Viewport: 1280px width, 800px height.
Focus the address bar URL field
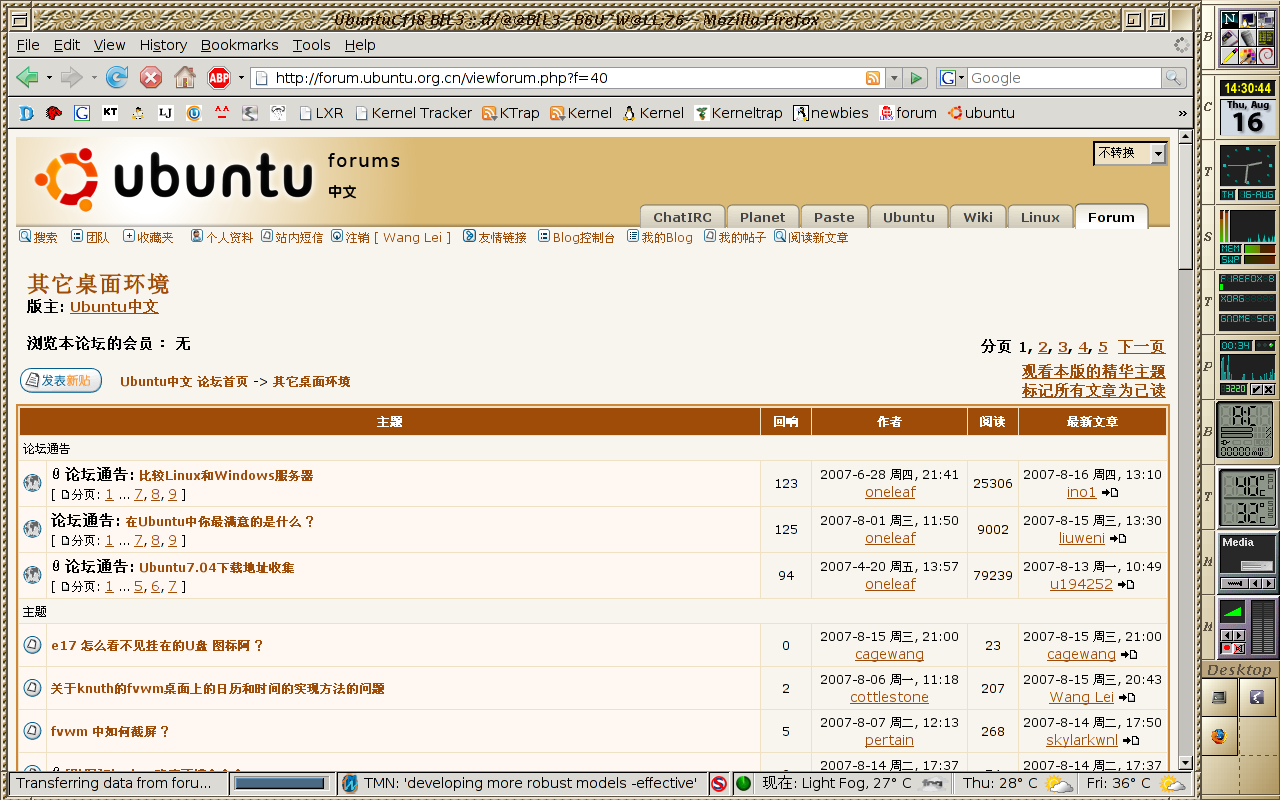(x=567, y=78)
